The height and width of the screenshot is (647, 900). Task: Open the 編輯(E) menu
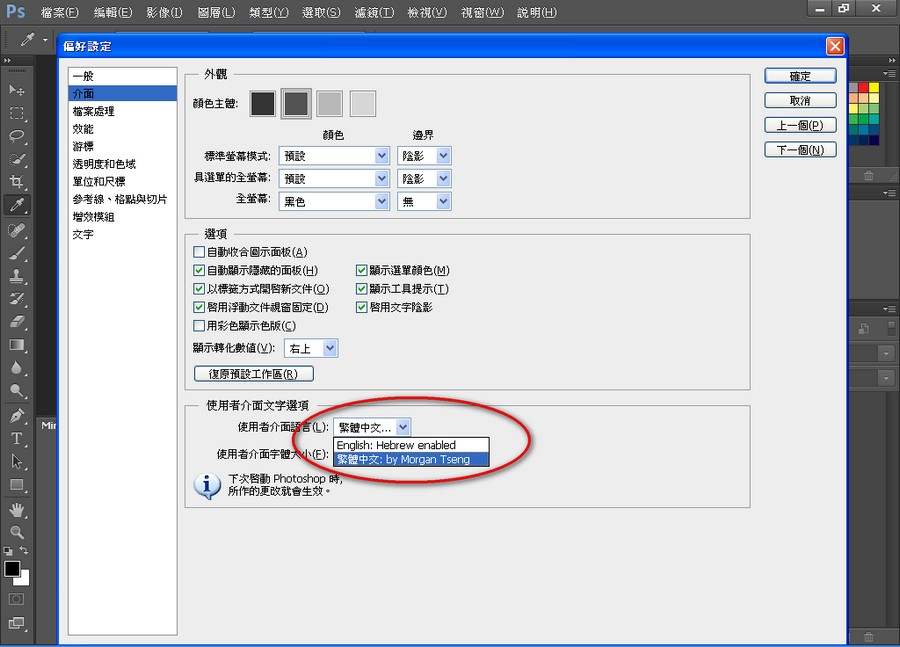point(113,12)
